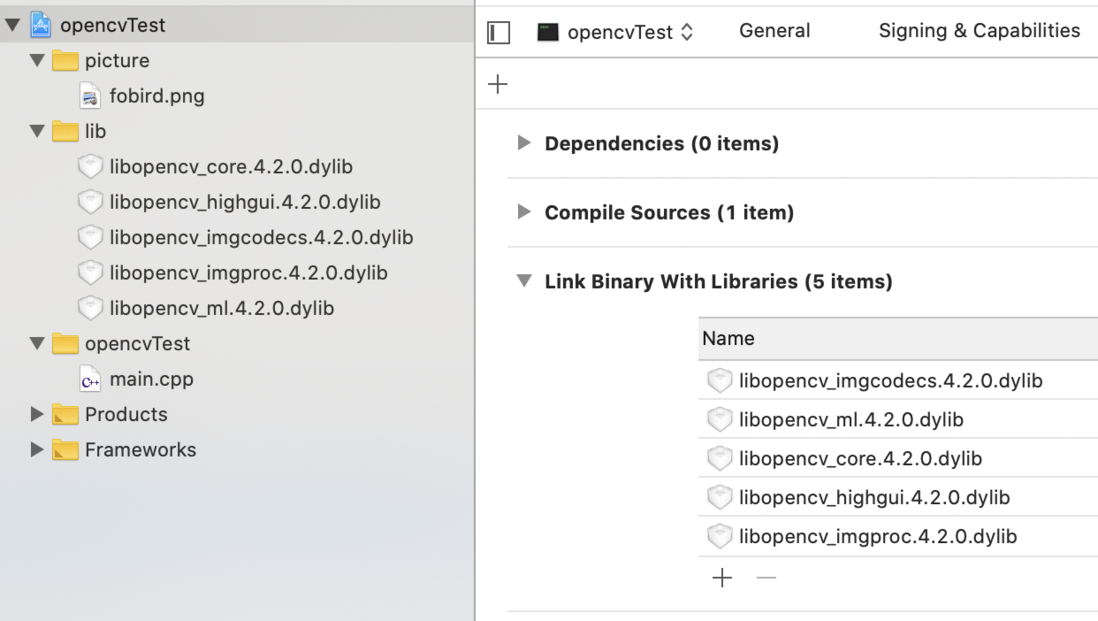Select the Products group name

[x=126, y=414]
